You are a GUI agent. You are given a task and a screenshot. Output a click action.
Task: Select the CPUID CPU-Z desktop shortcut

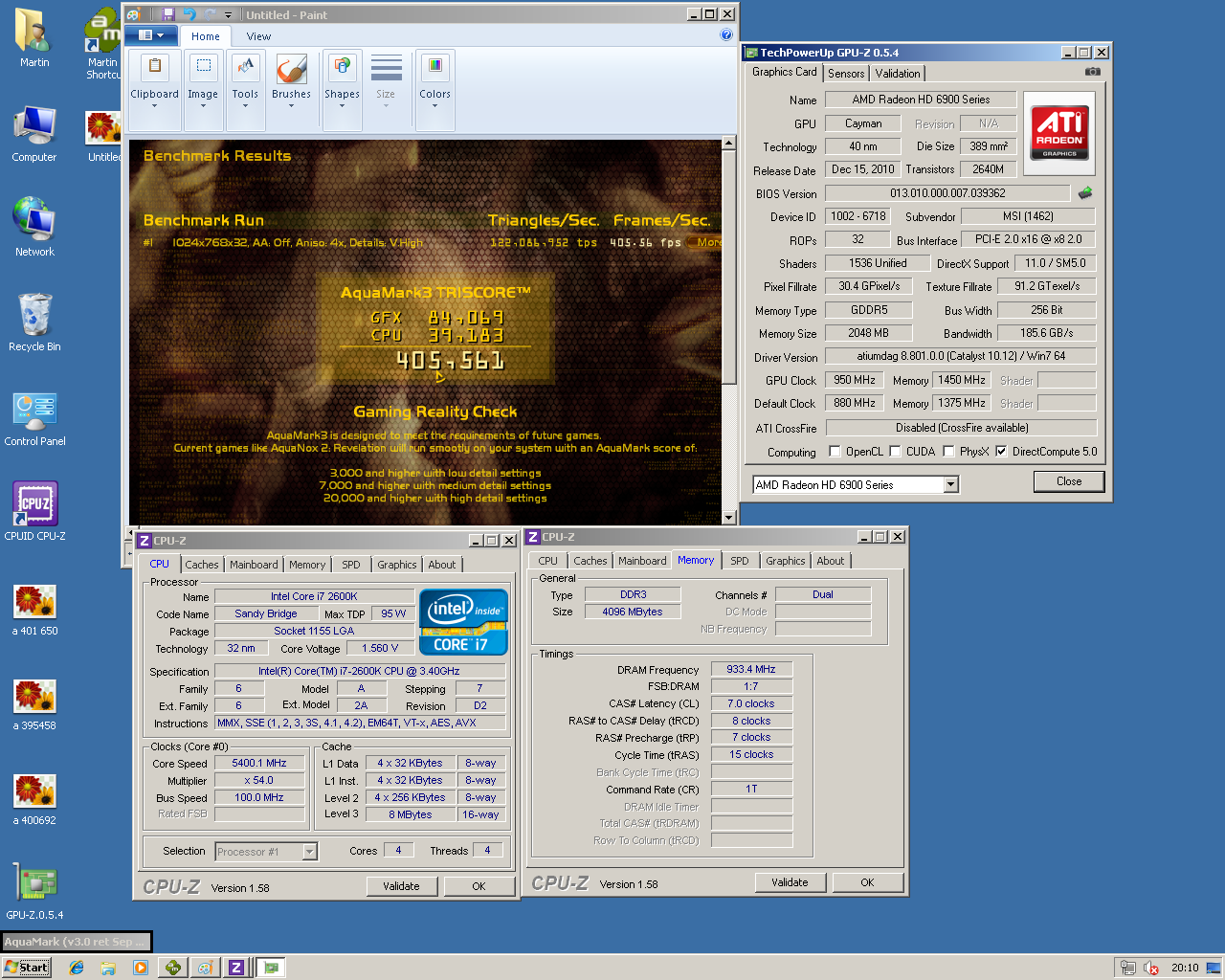pos(34,512)
